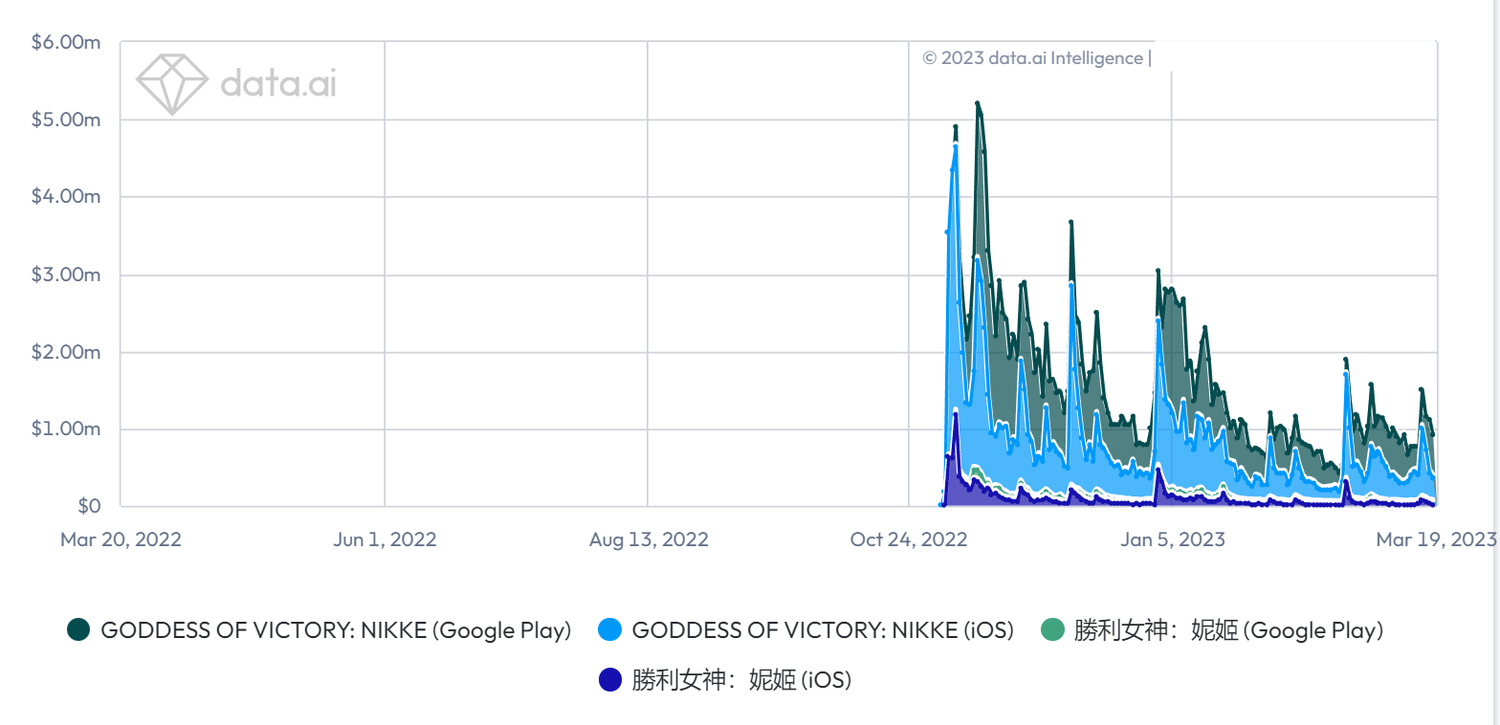Toggle 勝利女神：妮姬 (iOS) dark blue legend dot
The height and width of the screenshot is (725, 1500).
click(x=610, y=680)
